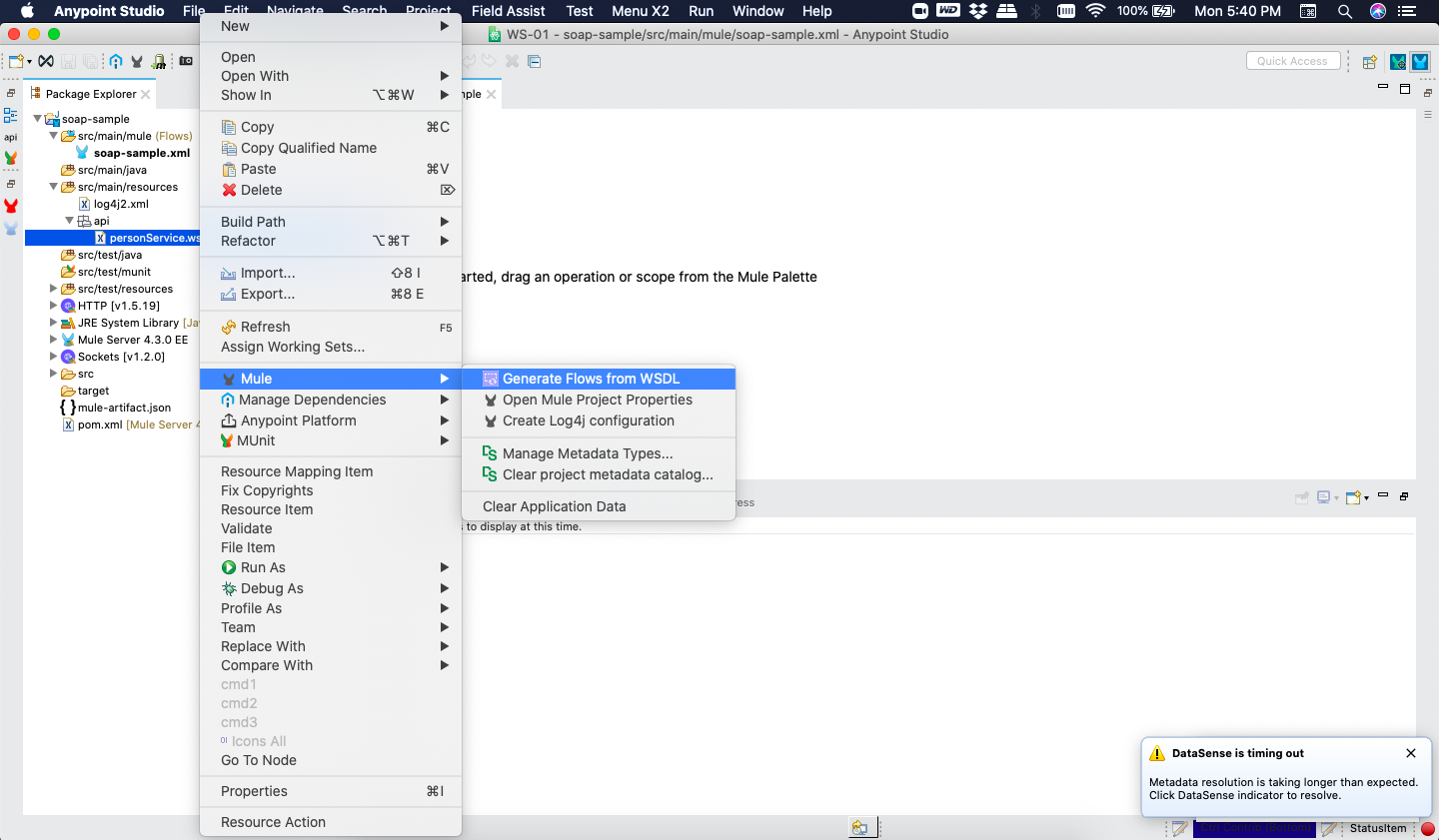The height and width of the screenshot is (840, 1439).
Task: Dismiss the DataSense timing out notification
Action: coord(1411,753)
